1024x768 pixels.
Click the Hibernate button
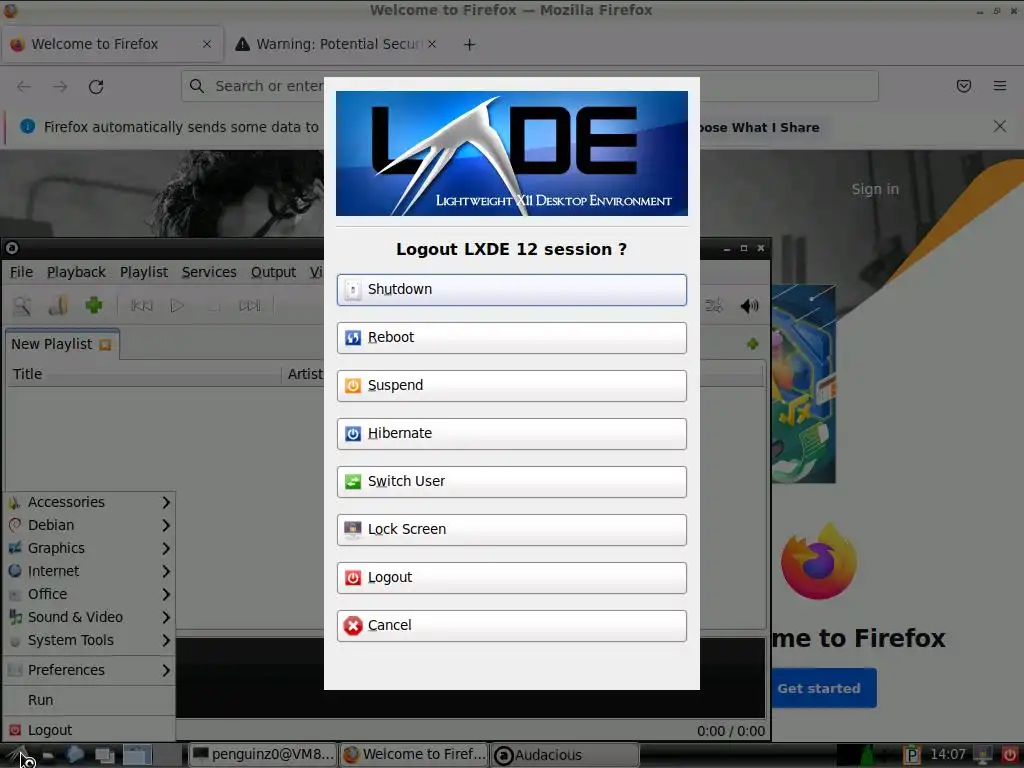(x=511, y=434)
